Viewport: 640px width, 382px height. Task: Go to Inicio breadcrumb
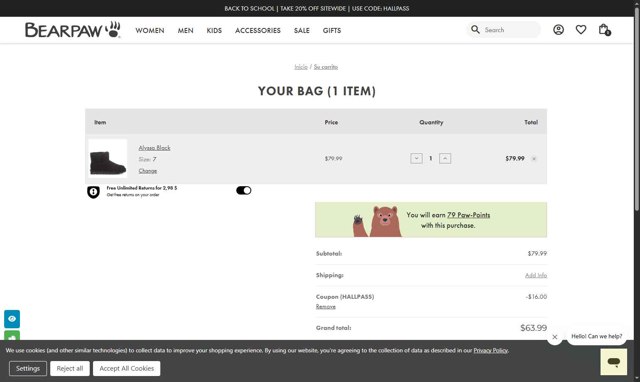(x=301, y=67)
